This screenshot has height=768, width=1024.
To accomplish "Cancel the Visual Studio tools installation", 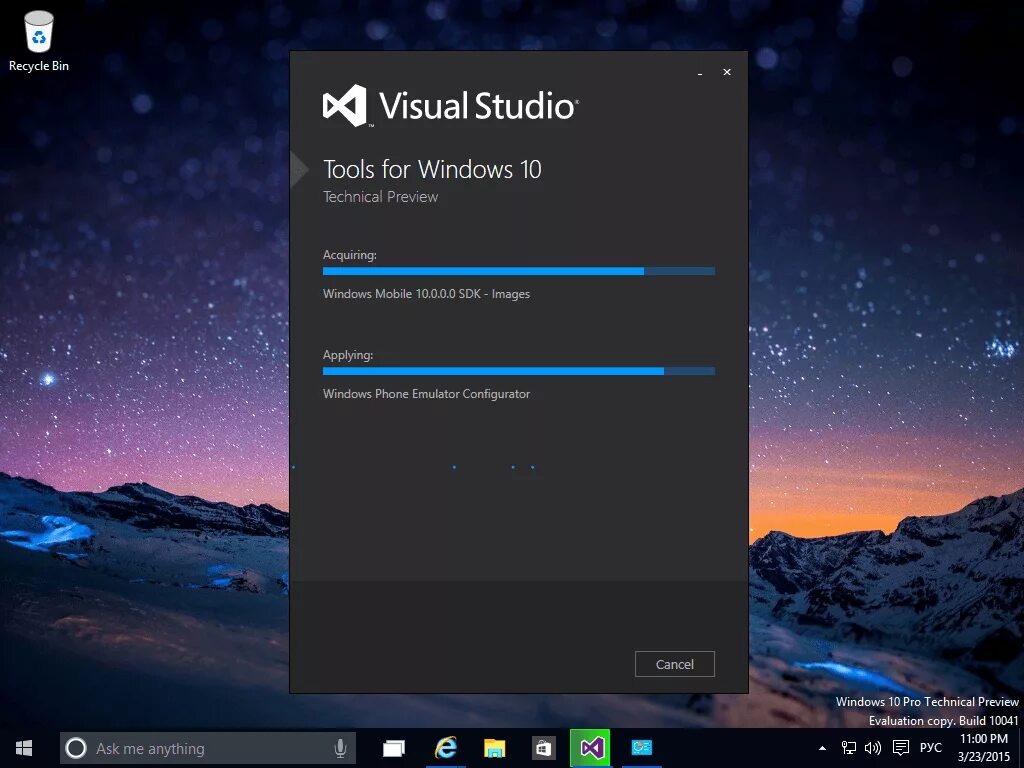I will click(675, 664).
